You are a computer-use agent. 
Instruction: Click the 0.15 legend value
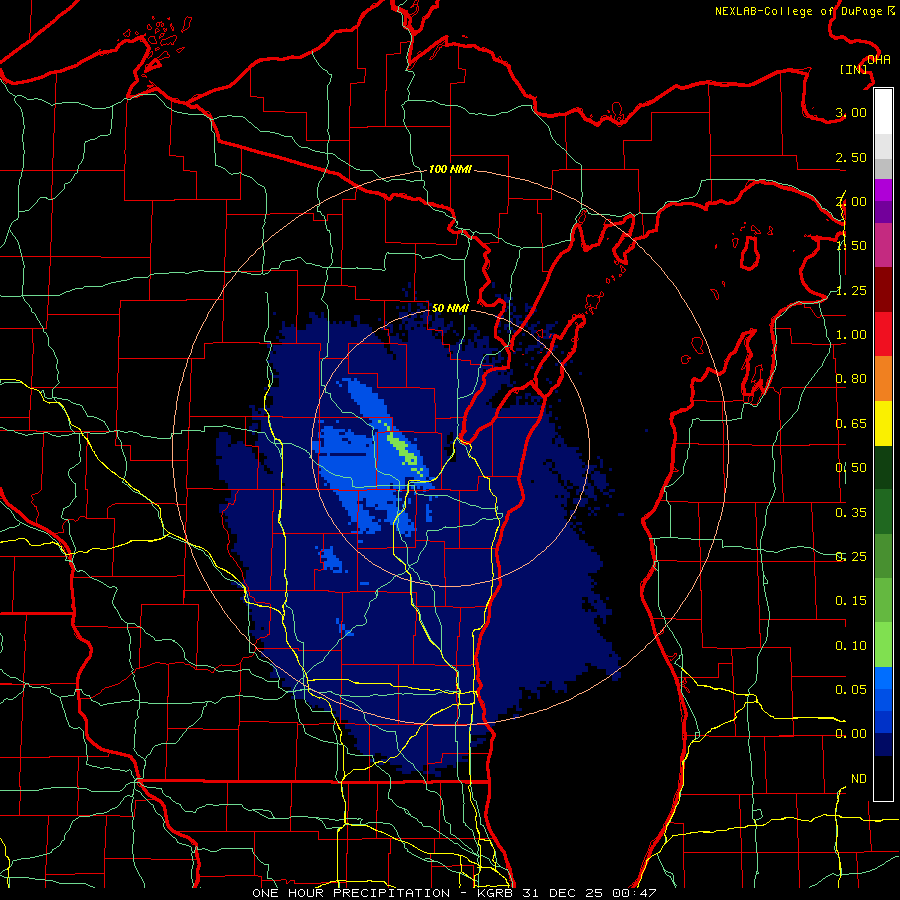(x=851, y=601)
